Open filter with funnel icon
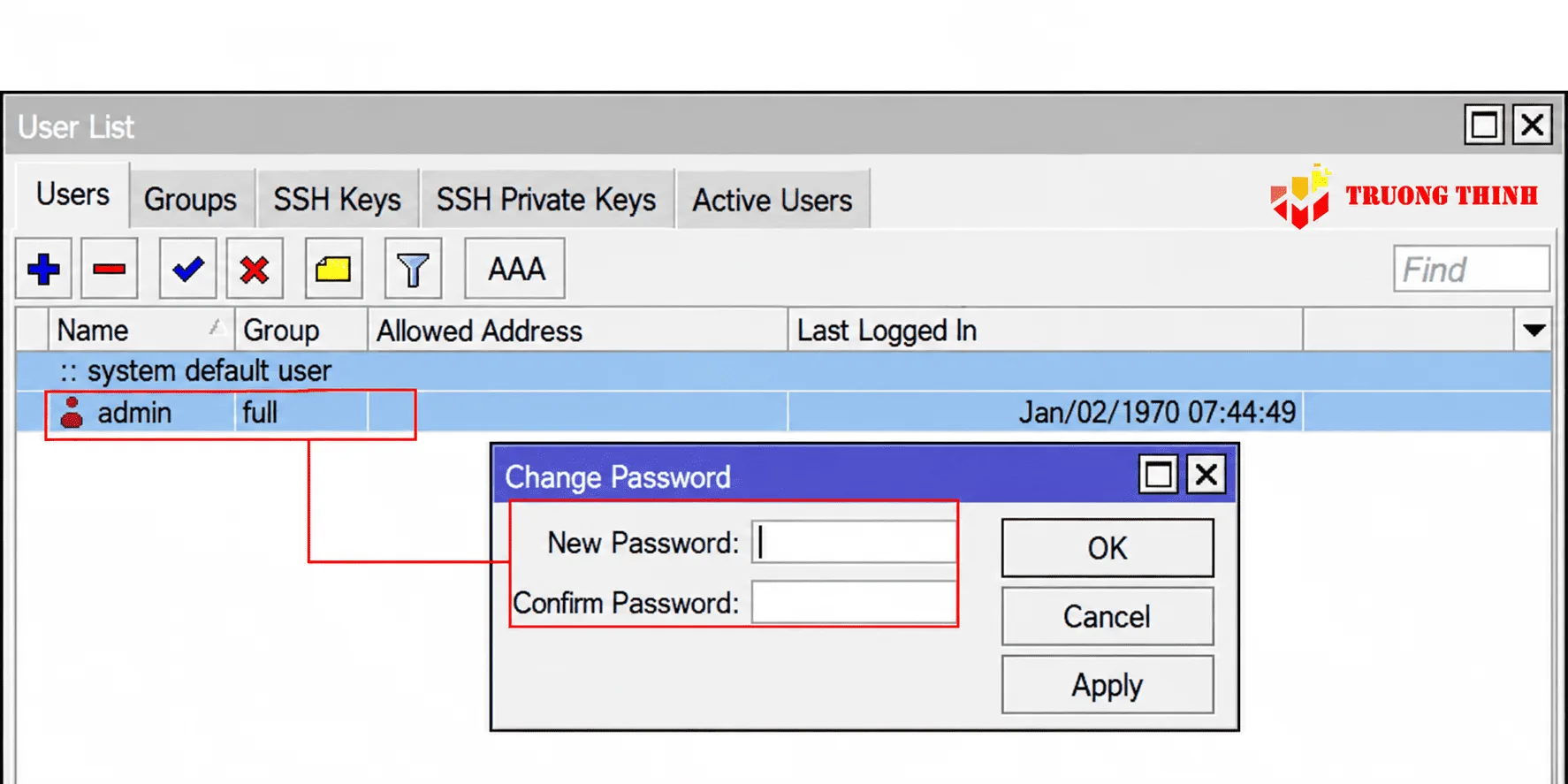 click(x=413, y=269)
